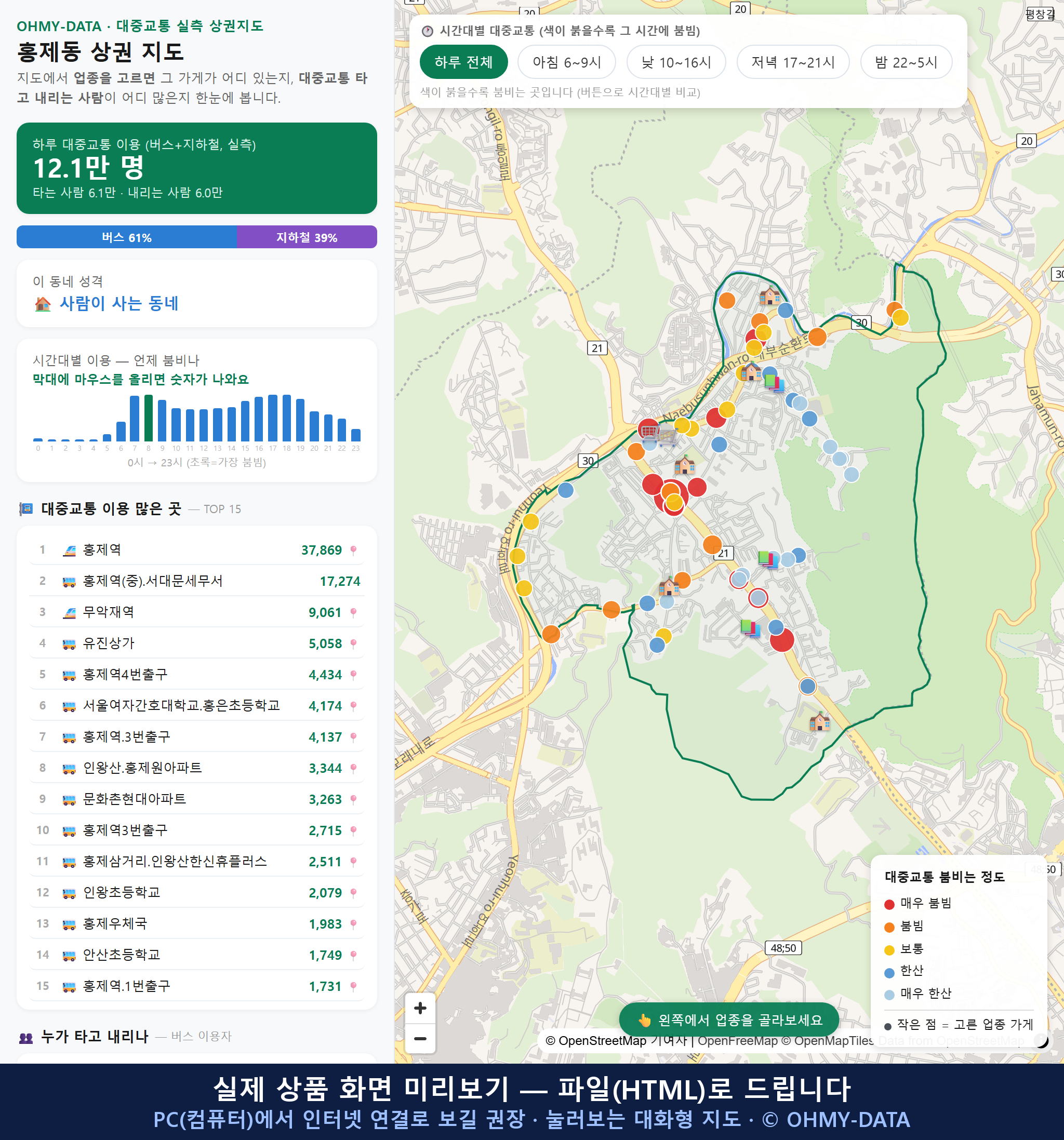Click the subway train icon in 홍제역 row
The image size is (1064, 1140).
(69, 551)
